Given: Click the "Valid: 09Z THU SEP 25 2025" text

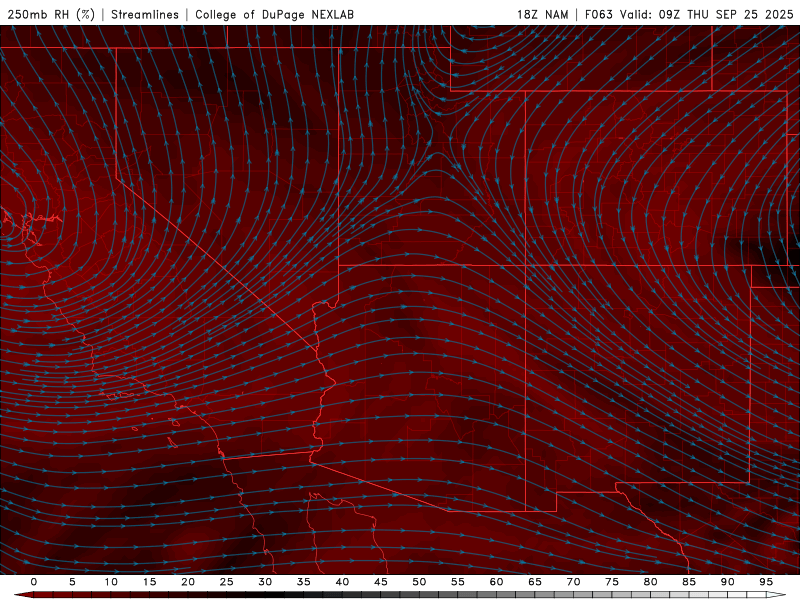Looking at the screenshot, I should pos(707,15).
